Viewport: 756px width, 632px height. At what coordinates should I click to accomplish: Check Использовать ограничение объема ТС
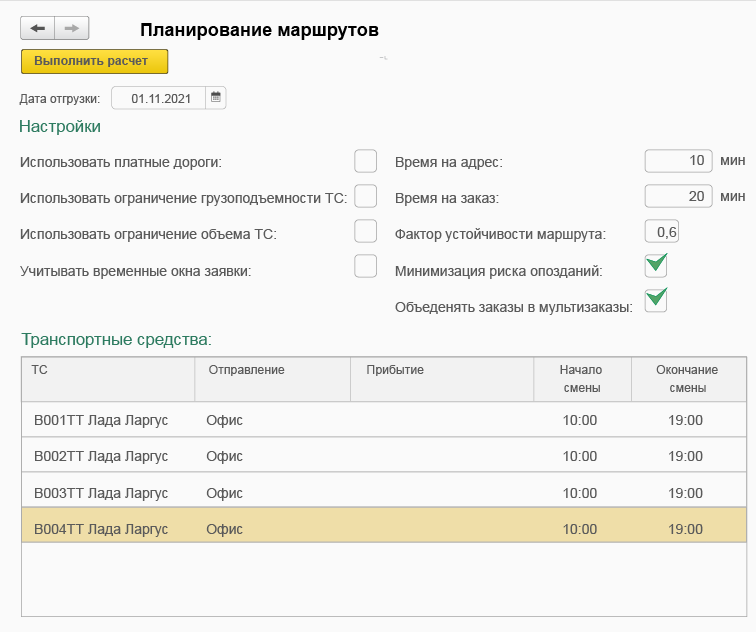(x=366, y=231)
